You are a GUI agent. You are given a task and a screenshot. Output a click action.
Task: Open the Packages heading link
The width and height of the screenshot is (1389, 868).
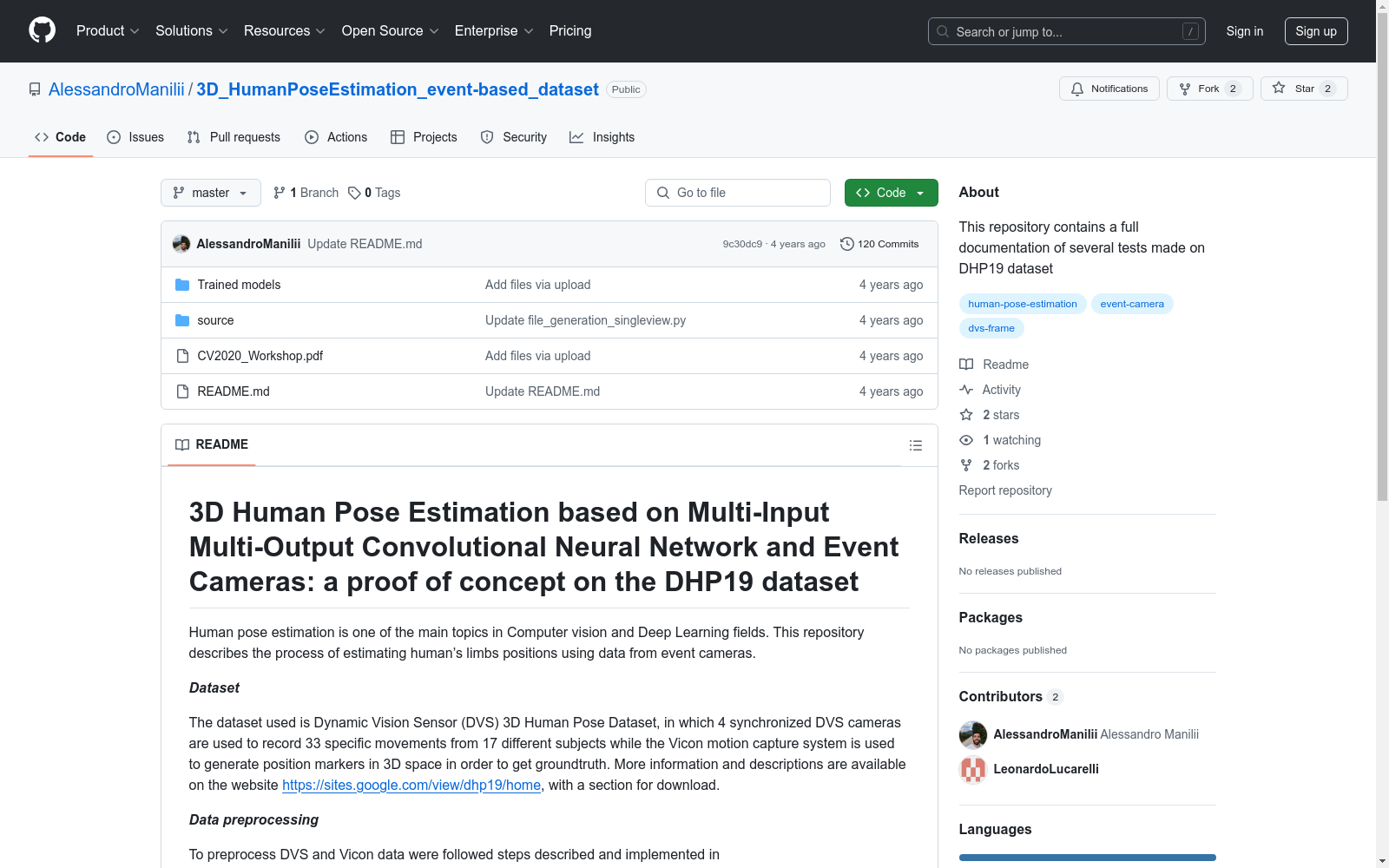(991, 617)
